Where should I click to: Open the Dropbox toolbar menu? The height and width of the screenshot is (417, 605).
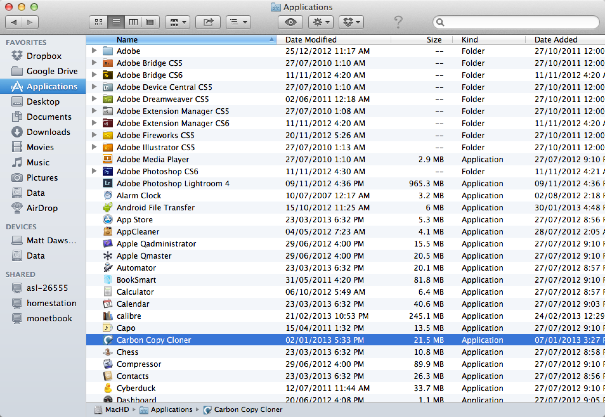(x=351, y=22)
